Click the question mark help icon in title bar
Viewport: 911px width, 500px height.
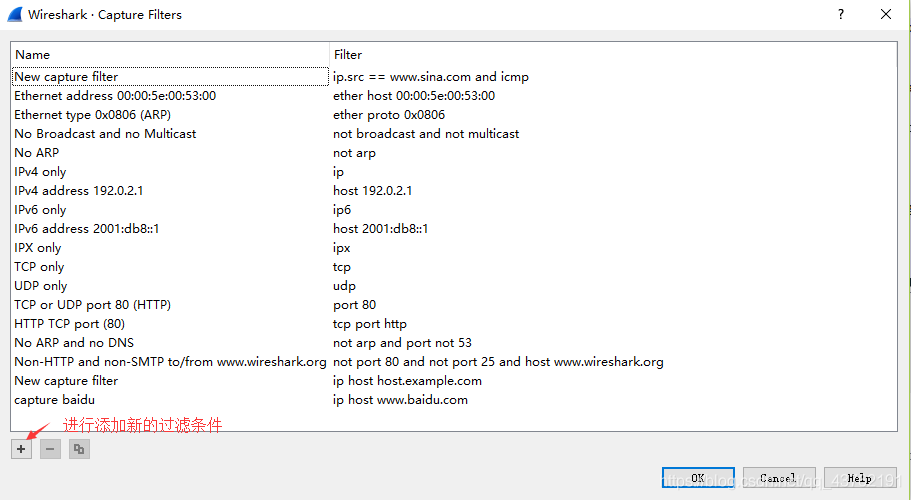click(x=841, y=15)
